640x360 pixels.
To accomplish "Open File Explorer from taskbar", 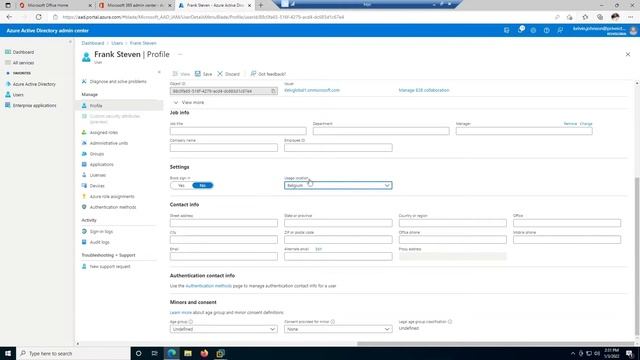I will point(188,353).
